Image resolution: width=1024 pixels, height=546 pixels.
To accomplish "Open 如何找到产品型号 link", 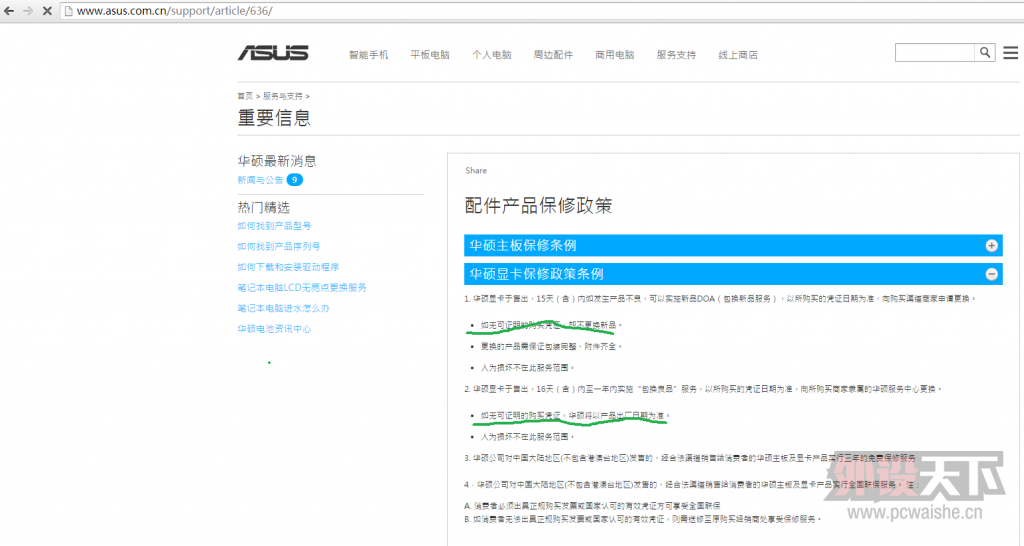I will 274,226.
